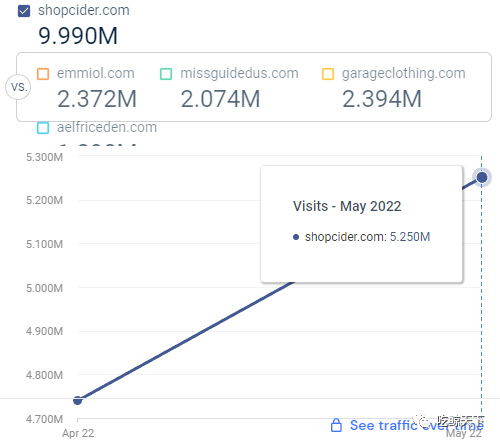Enable the aelfriceden.com comparison checkbox
Image resolution: width=500 pixels, height=442 pixels.
43,128
